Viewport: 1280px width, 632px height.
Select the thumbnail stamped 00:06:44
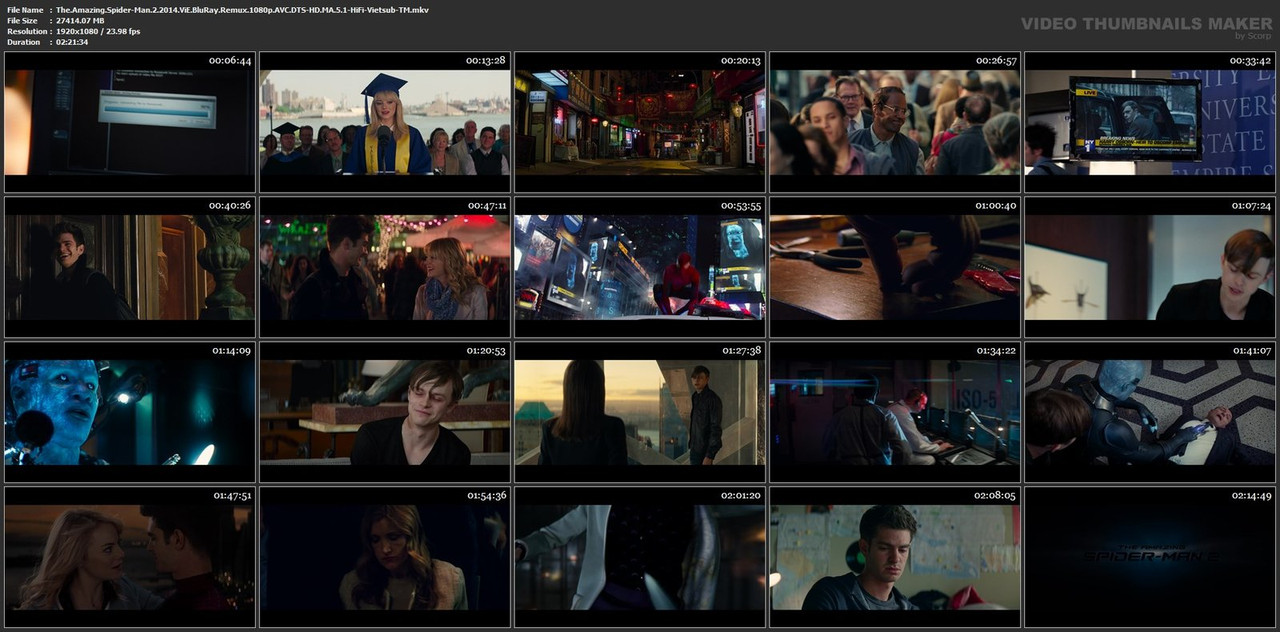click(x=130, y=122)
